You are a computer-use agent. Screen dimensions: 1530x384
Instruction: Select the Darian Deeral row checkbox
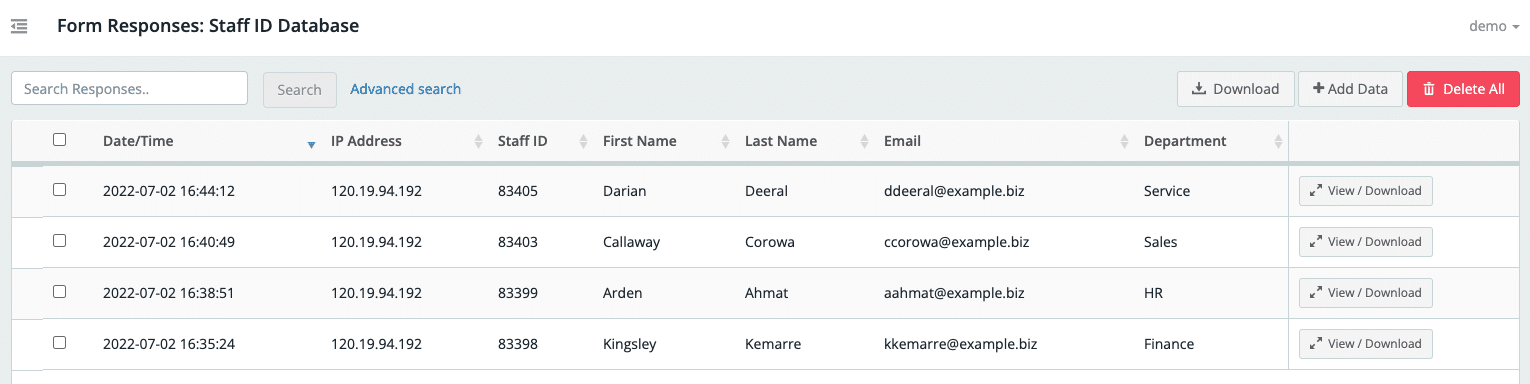click(59, 190)
